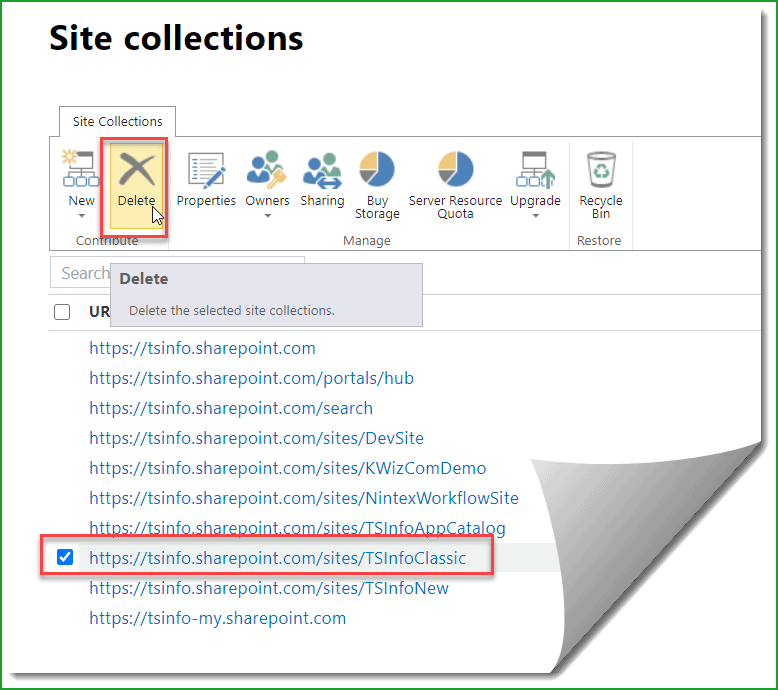Click into the Search box
Image resolution: width=778 pixels, height=690 pixels.
(x=177, y=272)
